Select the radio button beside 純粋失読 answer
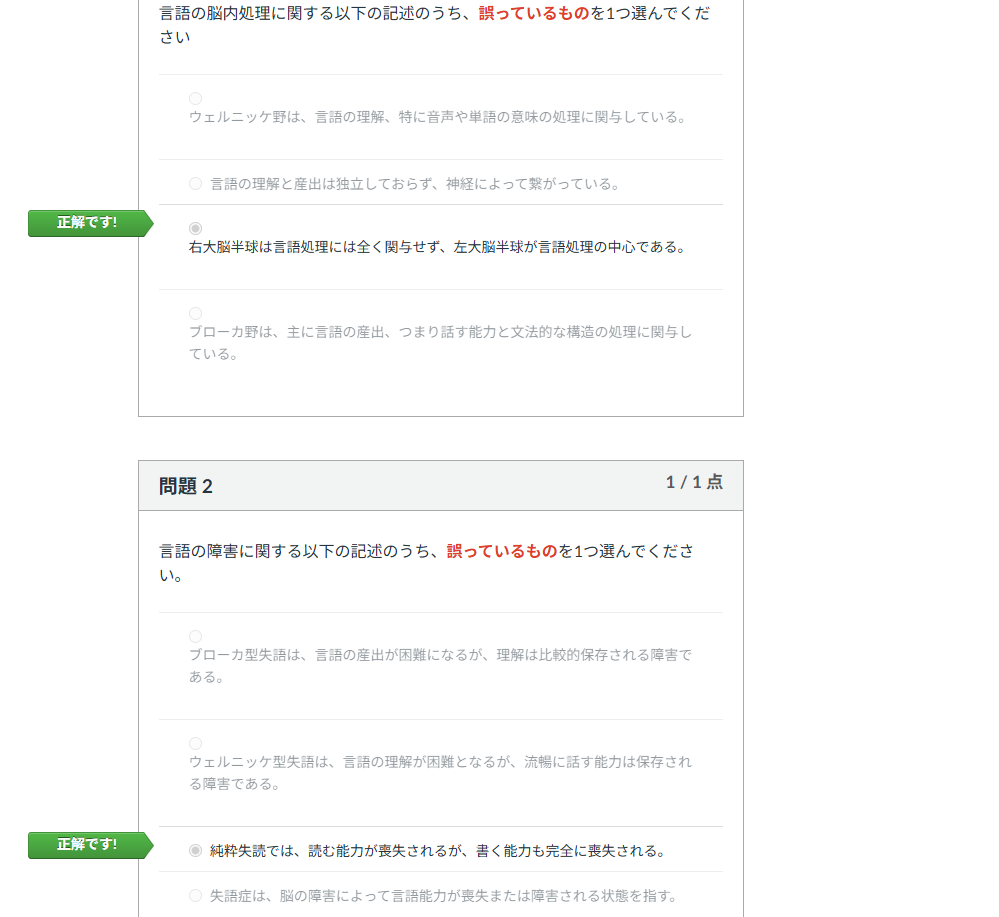 click(x=195, y=851)
